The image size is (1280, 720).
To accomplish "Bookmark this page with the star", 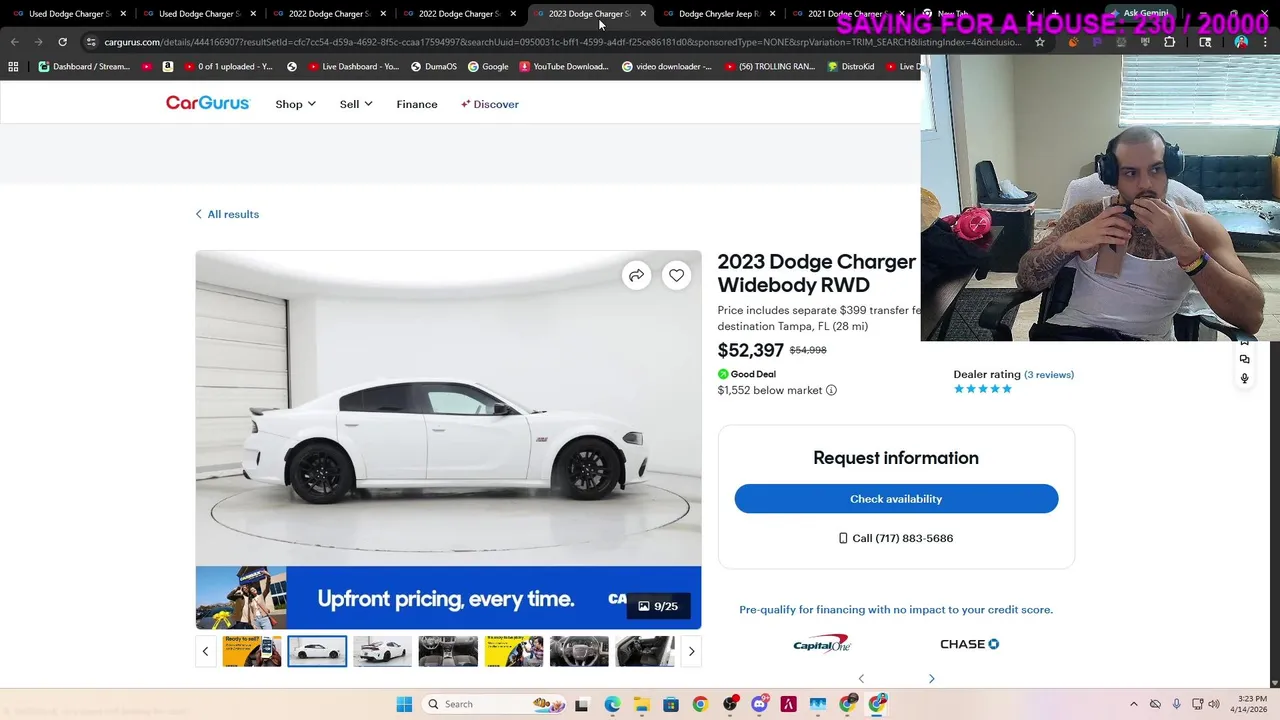I will [1040, 42].
